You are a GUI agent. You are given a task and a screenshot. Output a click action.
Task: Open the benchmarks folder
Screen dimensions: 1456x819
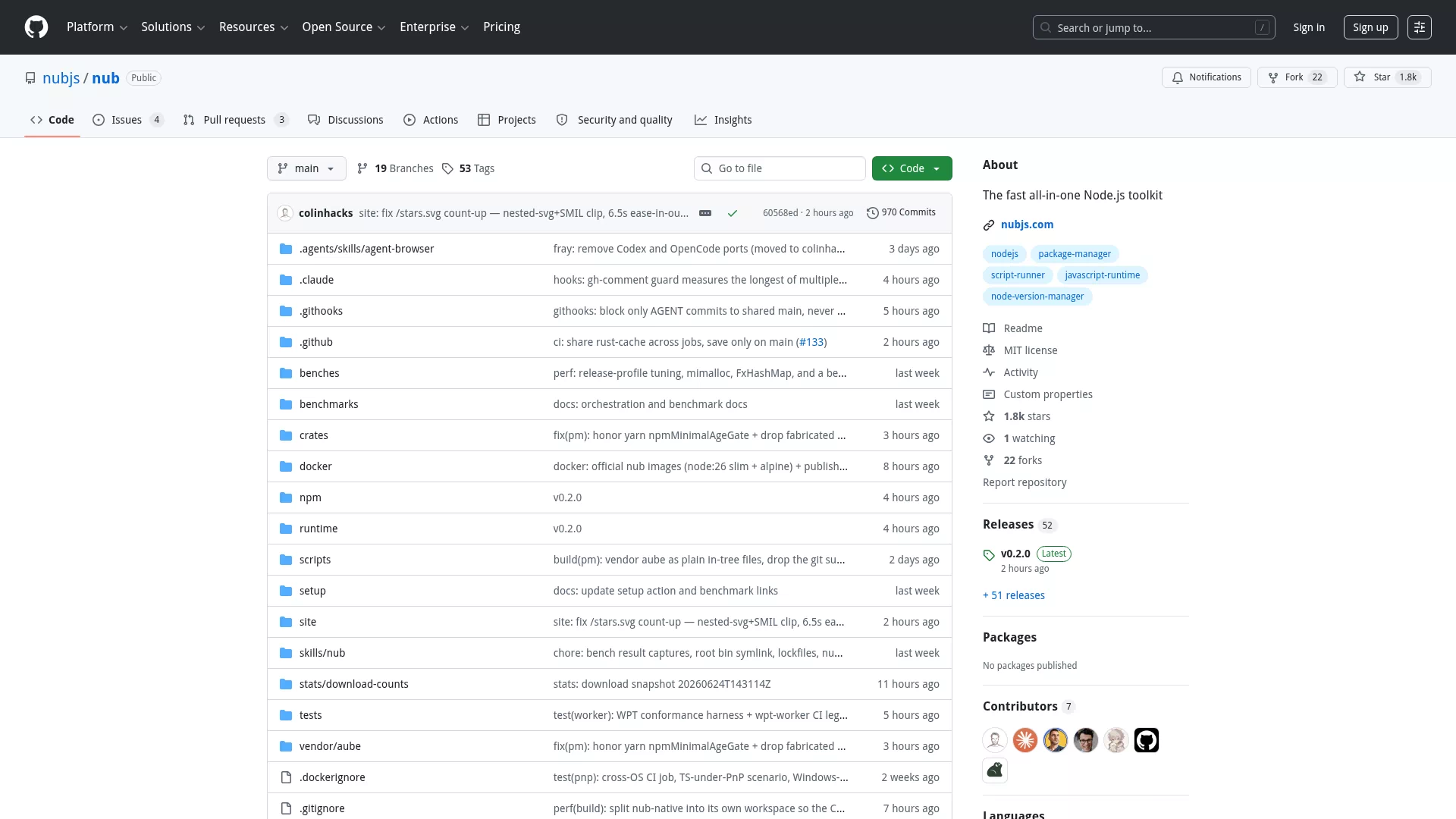click(328, 404)
